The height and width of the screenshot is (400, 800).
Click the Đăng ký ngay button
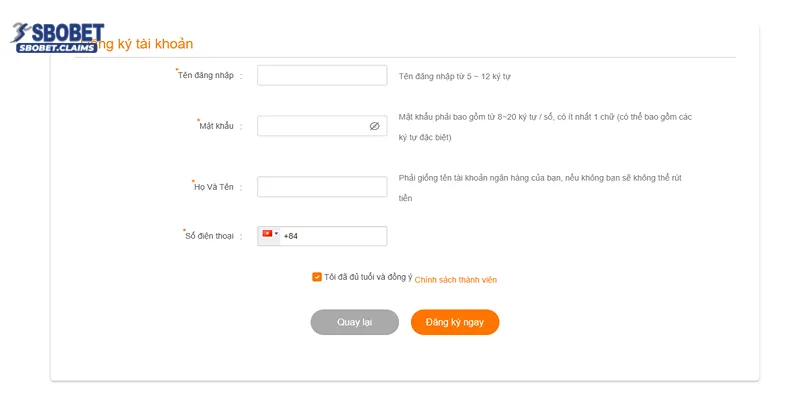(454, 322)
